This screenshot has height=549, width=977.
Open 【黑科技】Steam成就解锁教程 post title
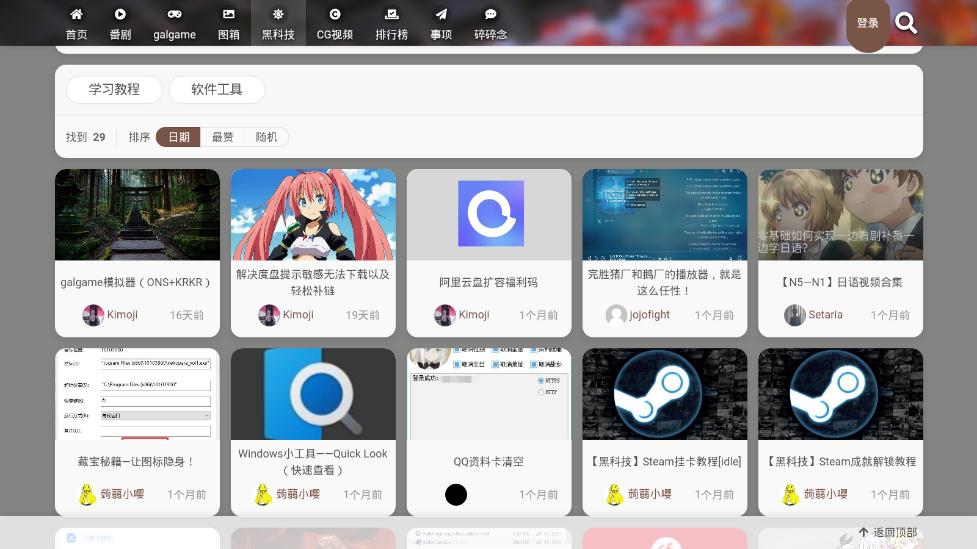[x=841, y=462]
